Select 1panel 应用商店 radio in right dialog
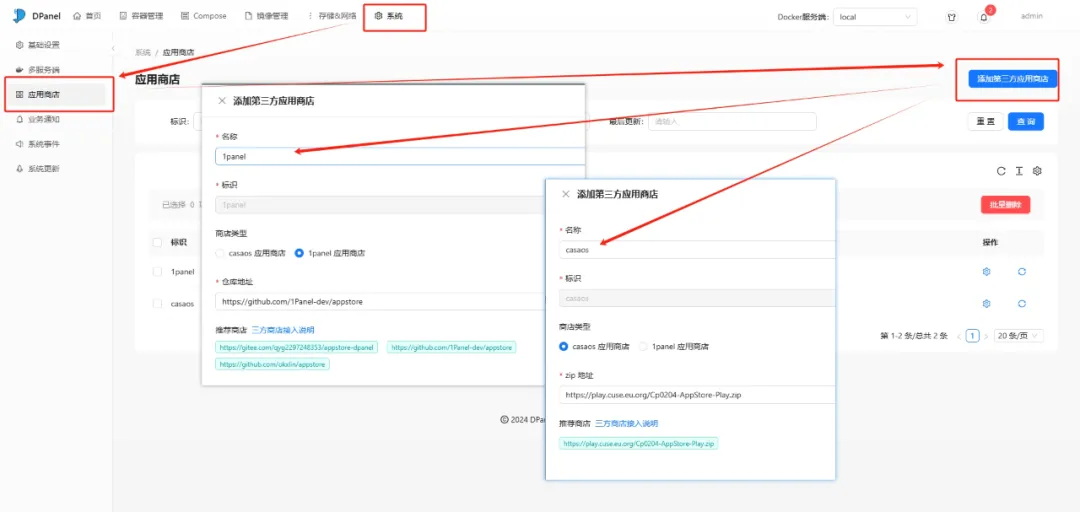 tap(644, 346)
